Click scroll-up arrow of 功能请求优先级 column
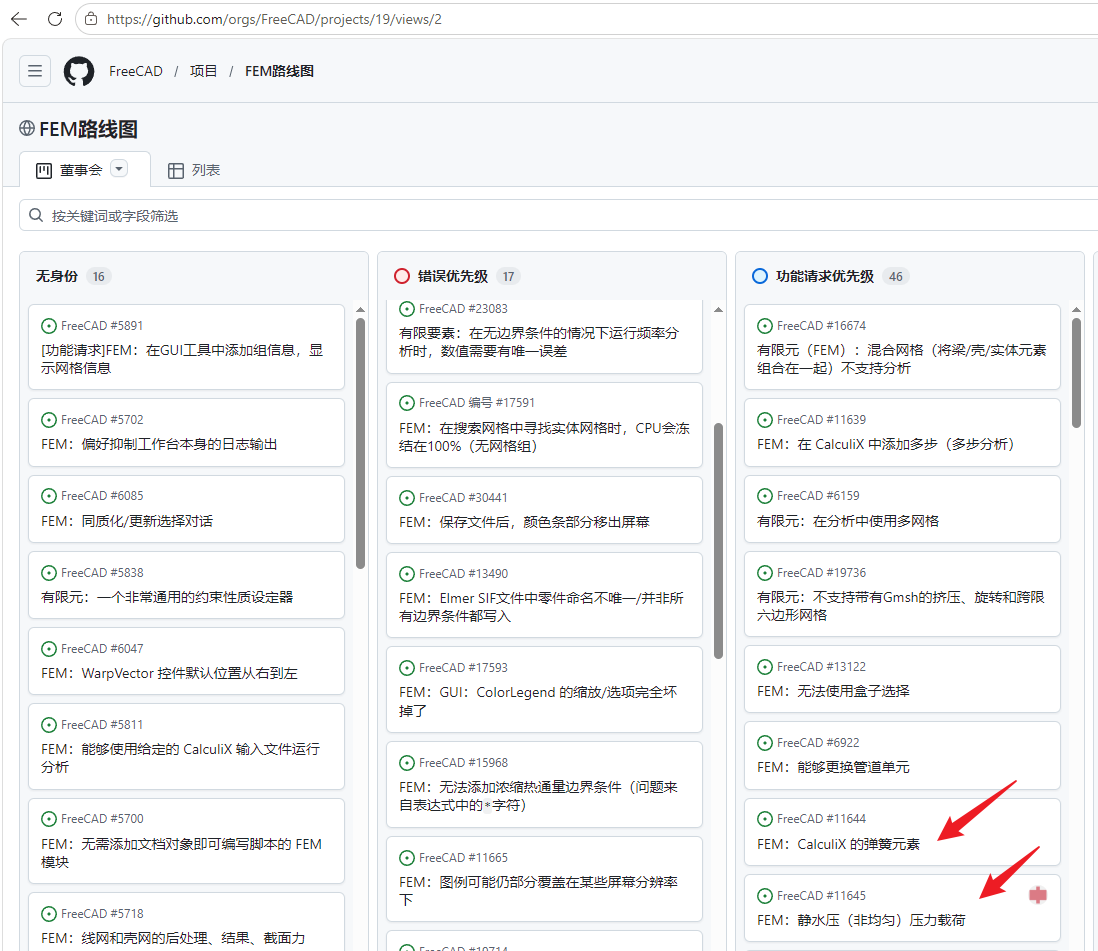Viewport: 1098px width, 951px height. 1076,310
